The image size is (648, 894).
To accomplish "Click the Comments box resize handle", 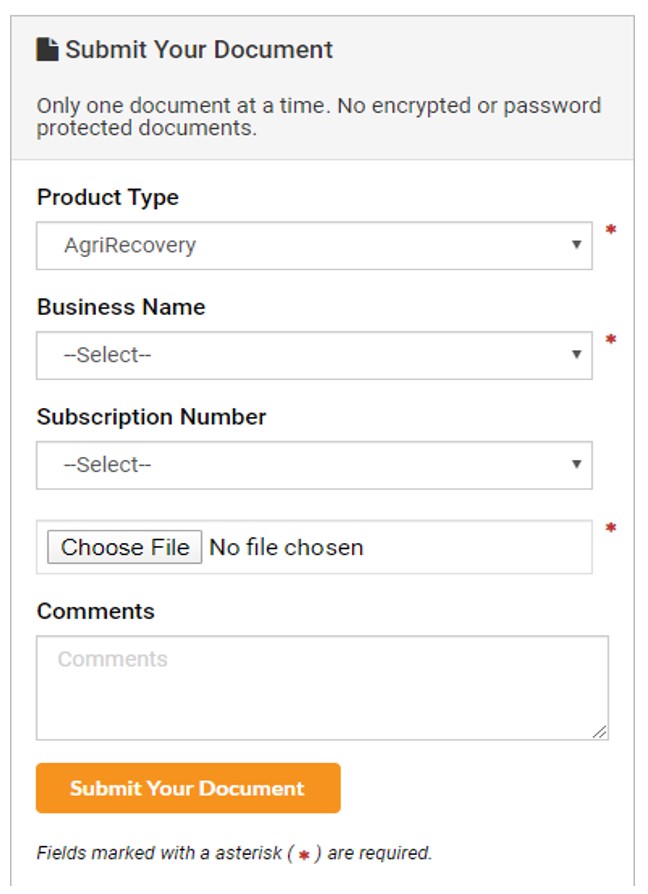I will tap(599, 732).
